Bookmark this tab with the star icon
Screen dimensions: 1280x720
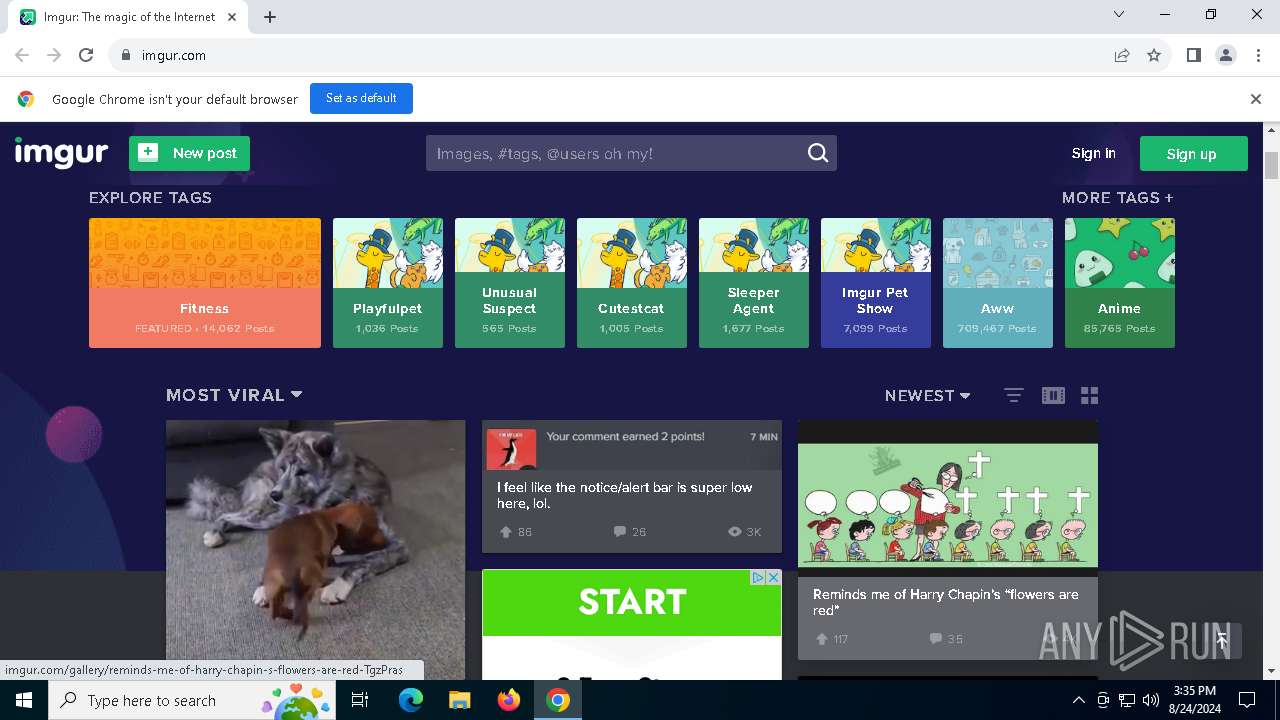coord(1154,56)
